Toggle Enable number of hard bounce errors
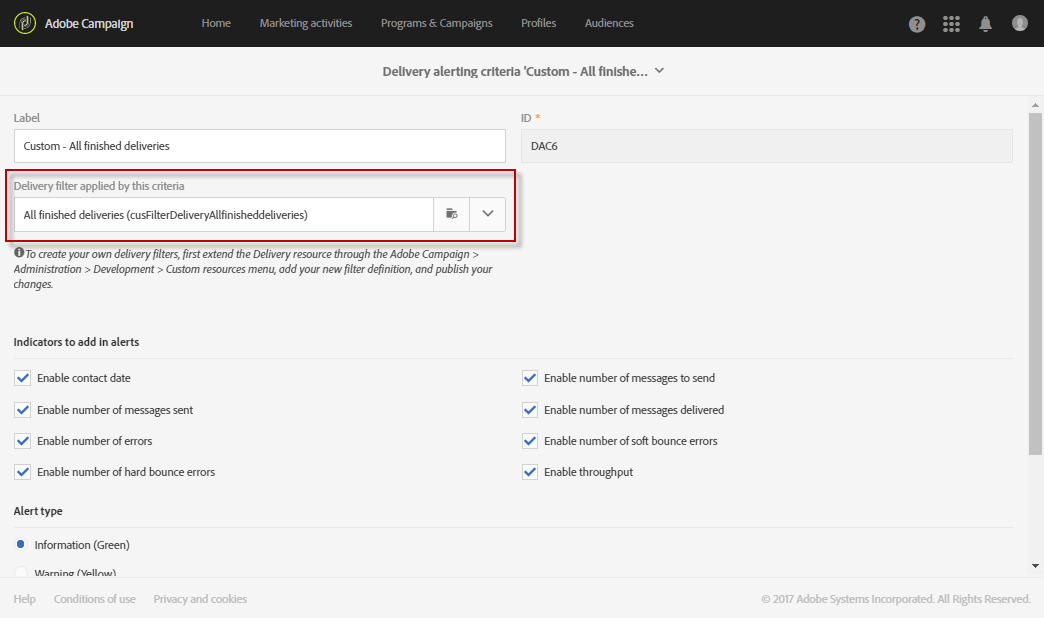This screenshot has width=1044, height=618. click(x=23, y=472)
